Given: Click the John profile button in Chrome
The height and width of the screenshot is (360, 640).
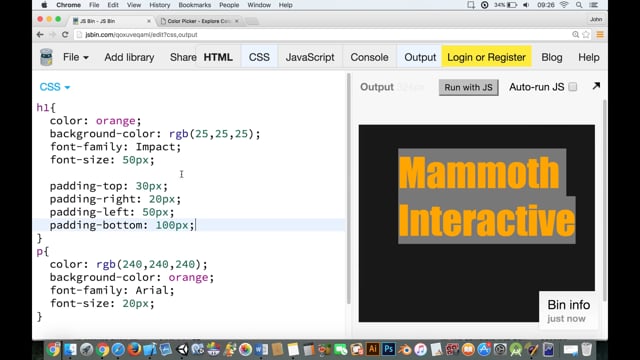Looking at the screenshot, I should pyautogui.click(x=596, y=19).
